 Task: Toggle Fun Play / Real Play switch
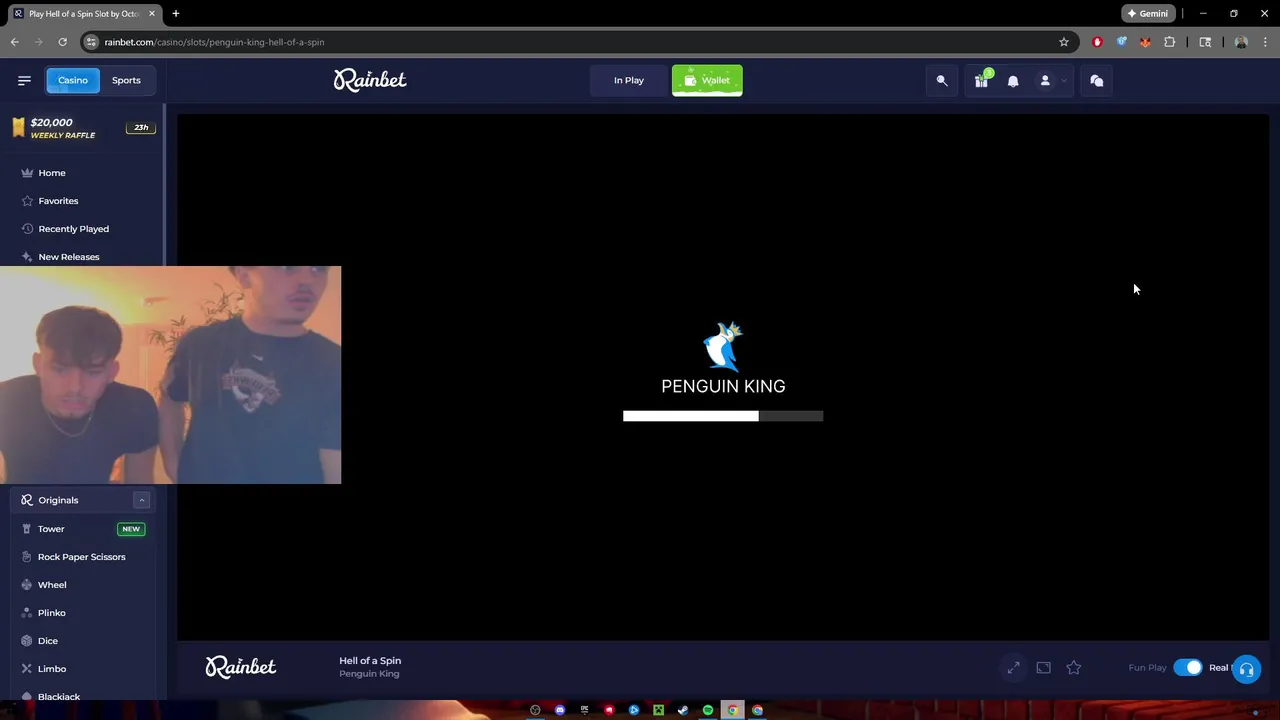coord(1188,667)
